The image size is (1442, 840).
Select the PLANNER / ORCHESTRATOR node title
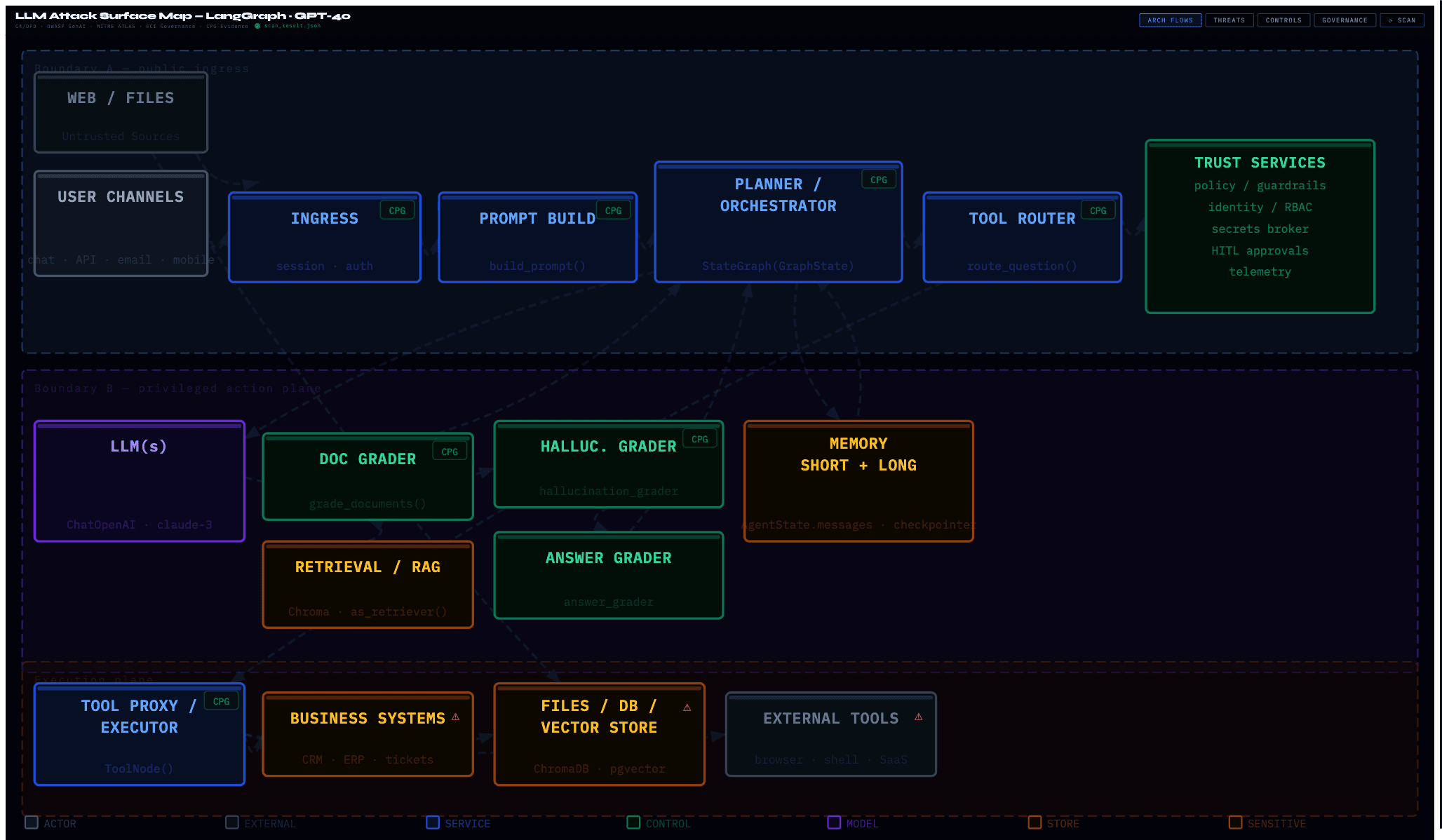pos(778,195)
